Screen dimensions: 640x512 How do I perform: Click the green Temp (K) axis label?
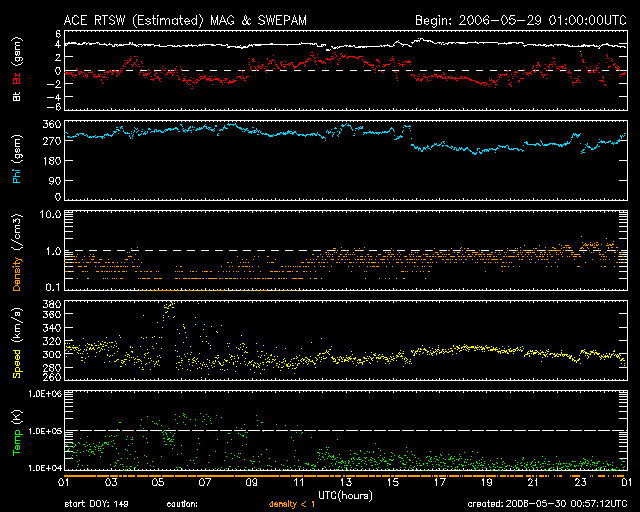click(x=16, y=431)
